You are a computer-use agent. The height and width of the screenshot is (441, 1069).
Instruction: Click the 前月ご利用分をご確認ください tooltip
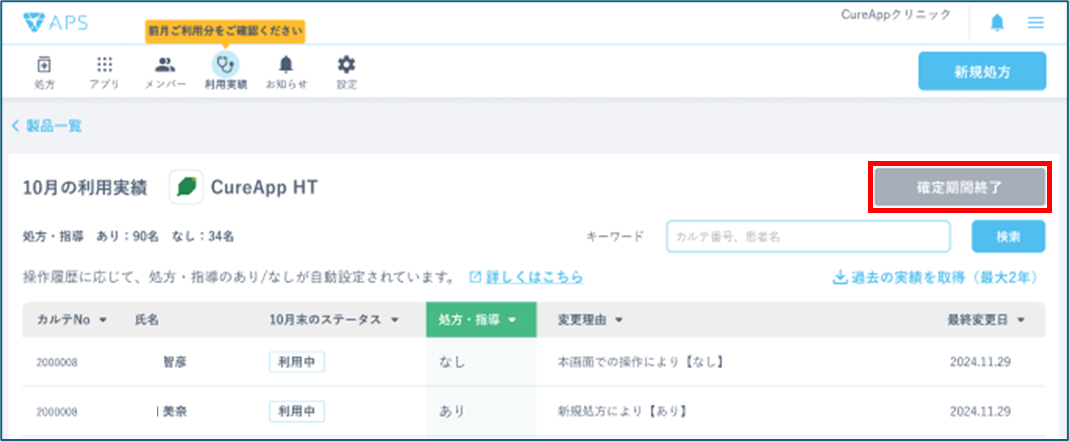pyautogui.click(x=225, y=31)
